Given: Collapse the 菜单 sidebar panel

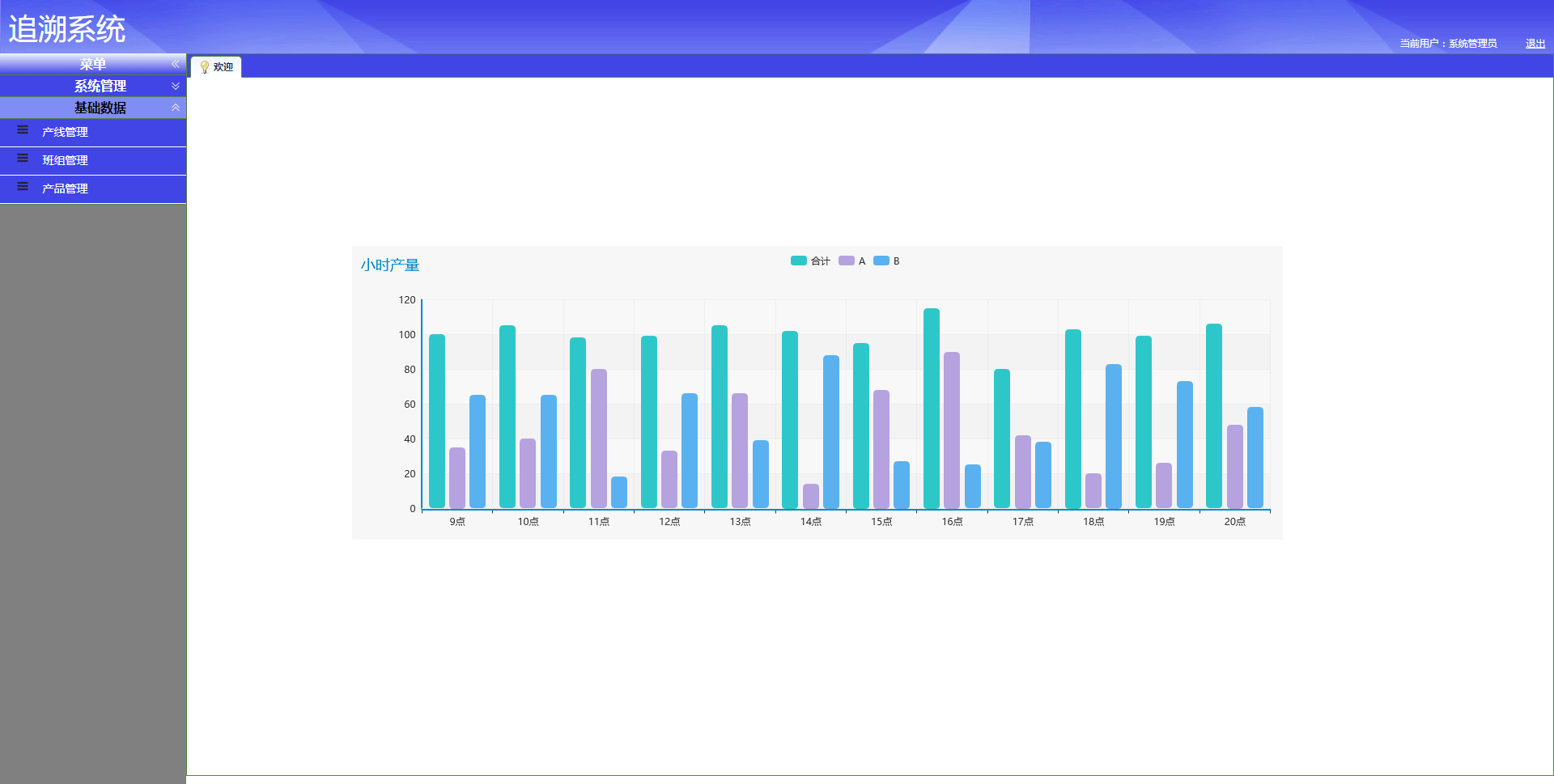Looking at the screenshot, I should (175, 64).
